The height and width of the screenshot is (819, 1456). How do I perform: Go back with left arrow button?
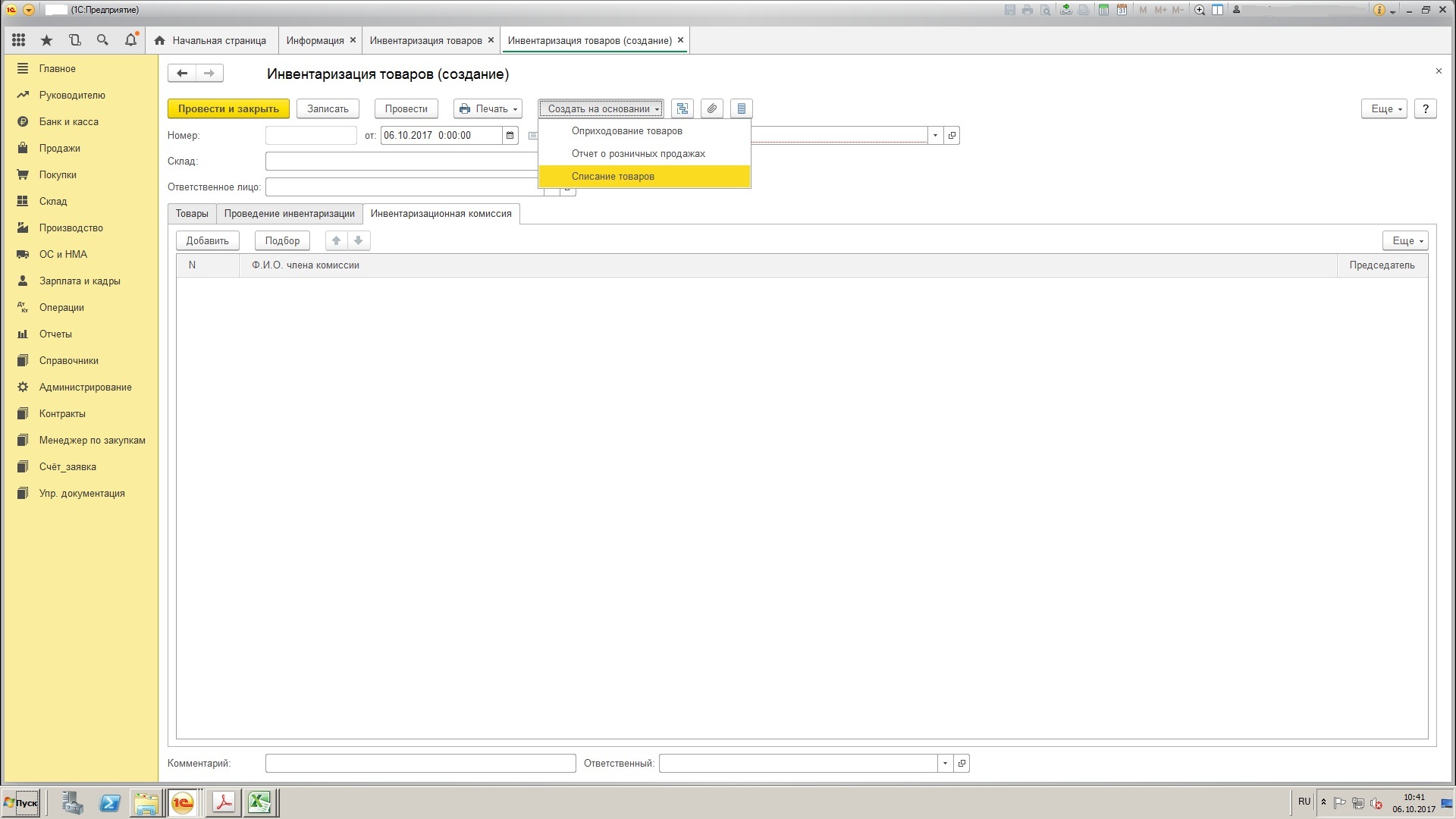182,73
